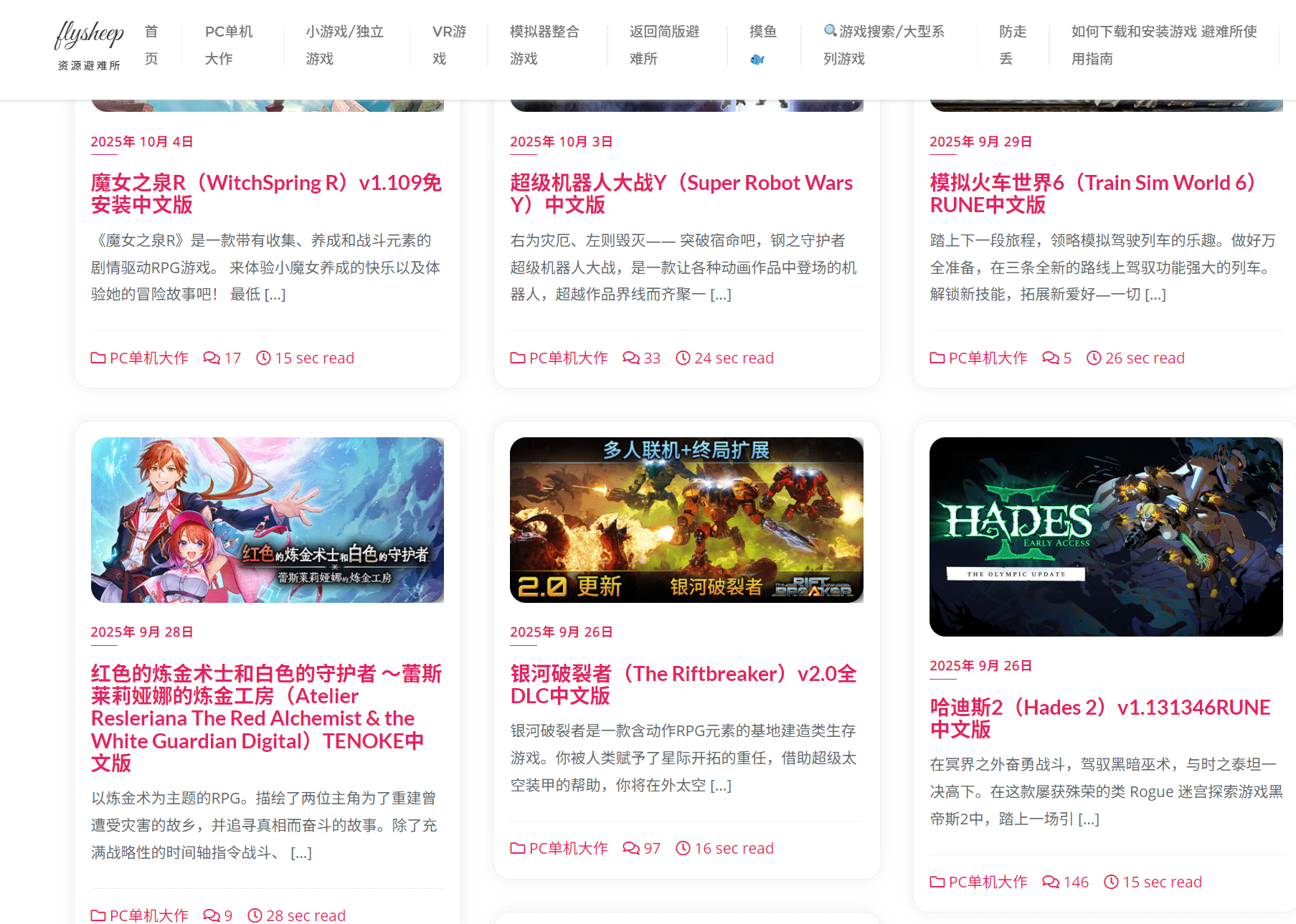Screen dimensions: 1296x924
Task: Open the PC单机大作 navigation menu
Action: pos(228,44)
